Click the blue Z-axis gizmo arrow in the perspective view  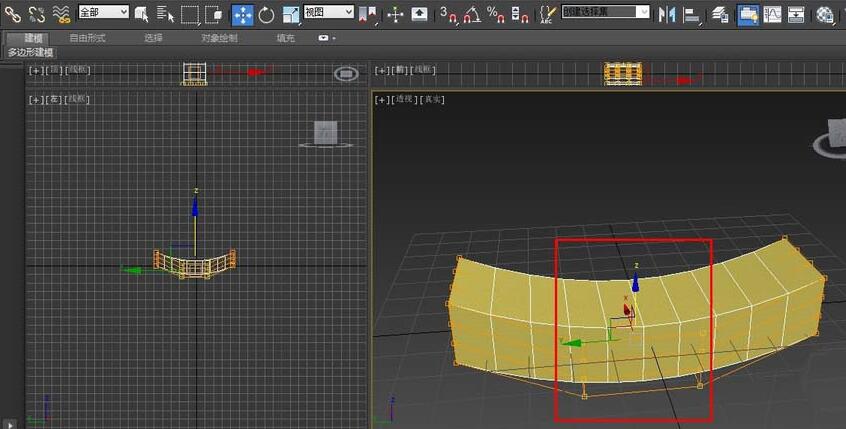[636, 283]
